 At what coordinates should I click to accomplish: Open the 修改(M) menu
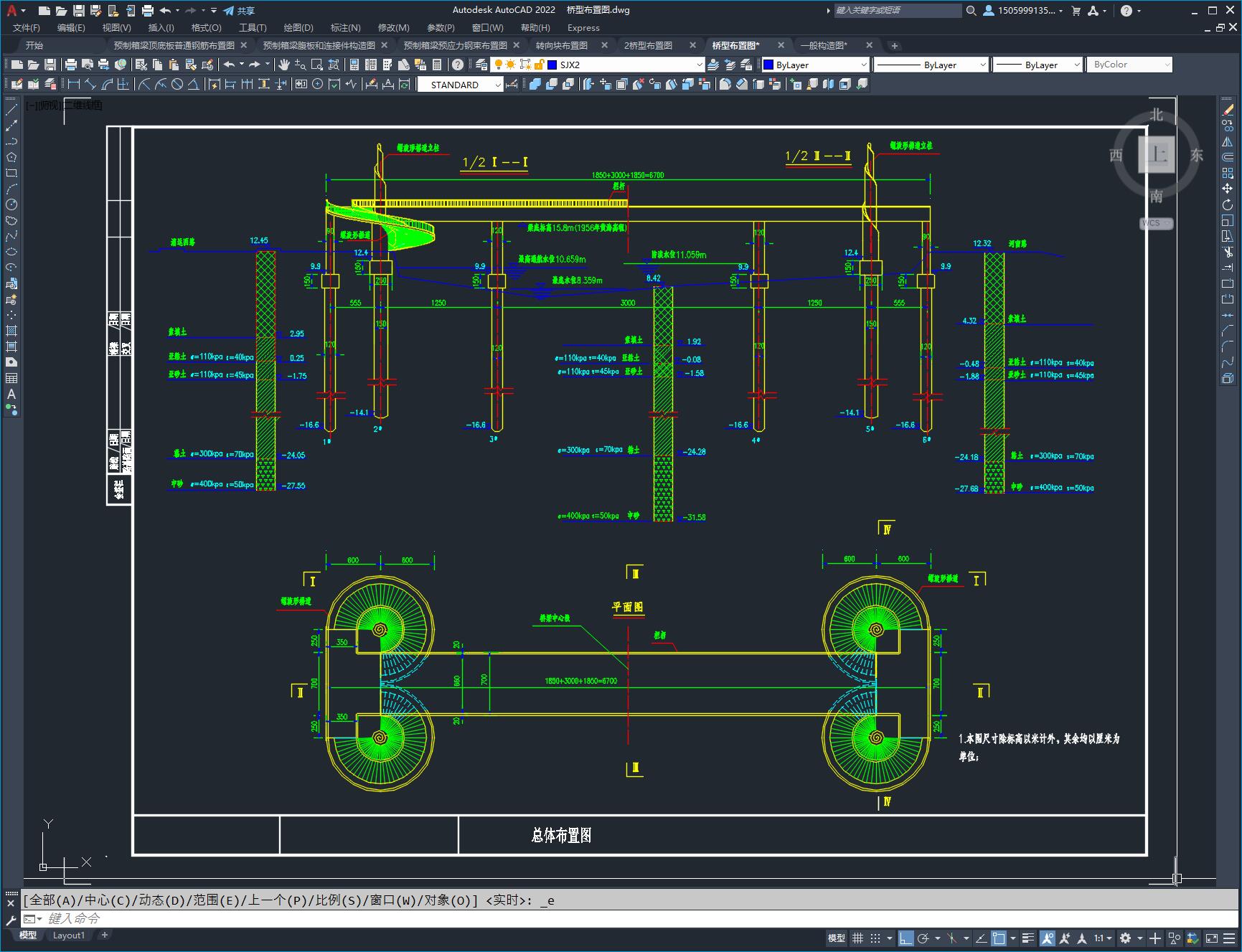click(x=393, y=28)
